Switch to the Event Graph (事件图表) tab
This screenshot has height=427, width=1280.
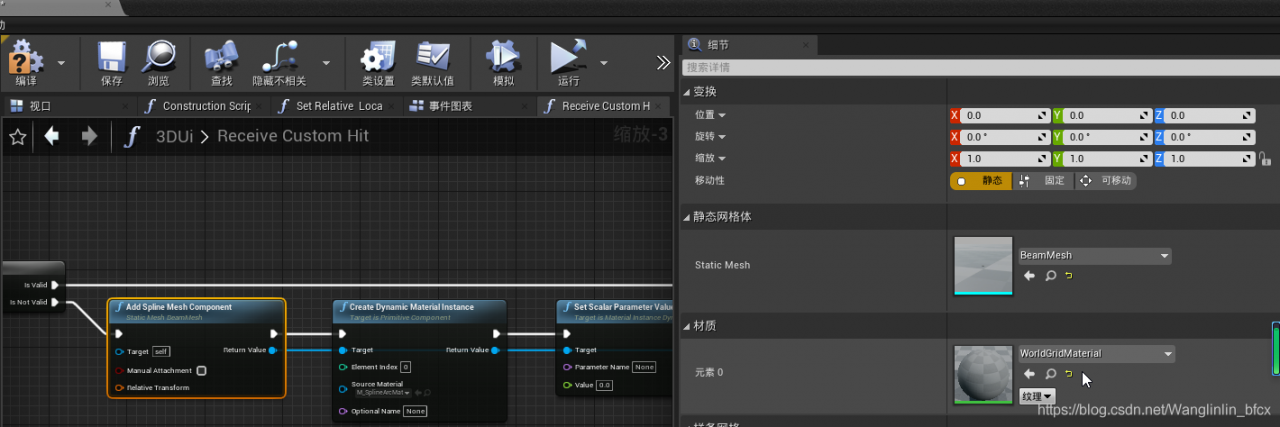(440, 106)
